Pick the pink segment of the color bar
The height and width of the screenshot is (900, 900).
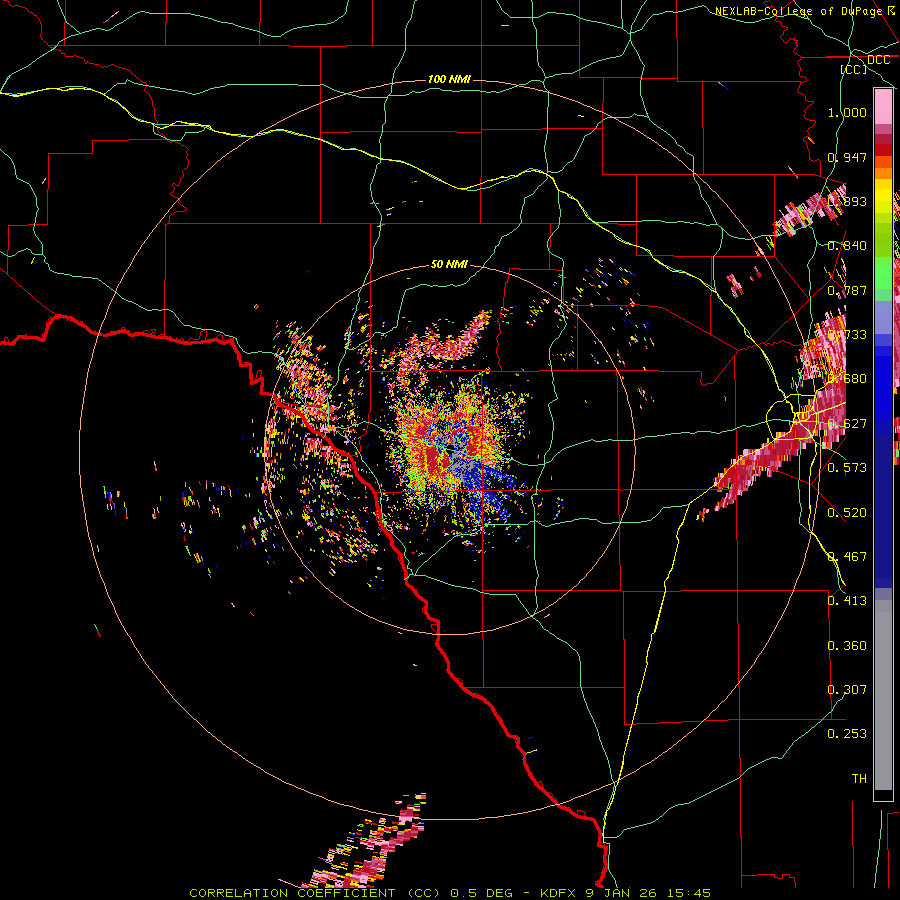[x=883, y=106]
